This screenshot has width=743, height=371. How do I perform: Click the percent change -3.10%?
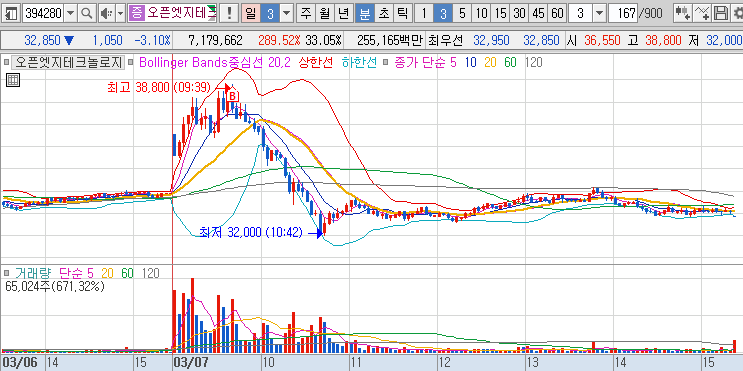tap(153, 41)
